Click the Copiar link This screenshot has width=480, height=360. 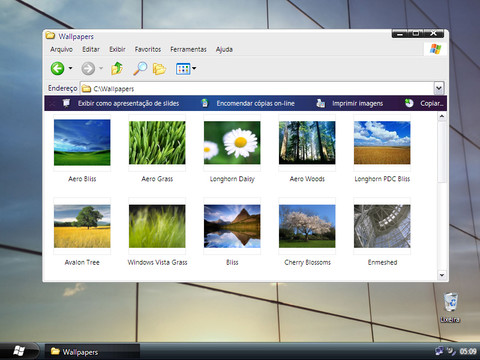point(432,103)
